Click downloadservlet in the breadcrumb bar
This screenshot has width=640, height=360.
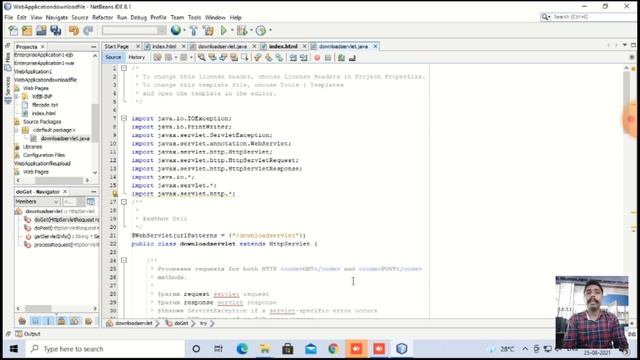[x=133, y=323]
